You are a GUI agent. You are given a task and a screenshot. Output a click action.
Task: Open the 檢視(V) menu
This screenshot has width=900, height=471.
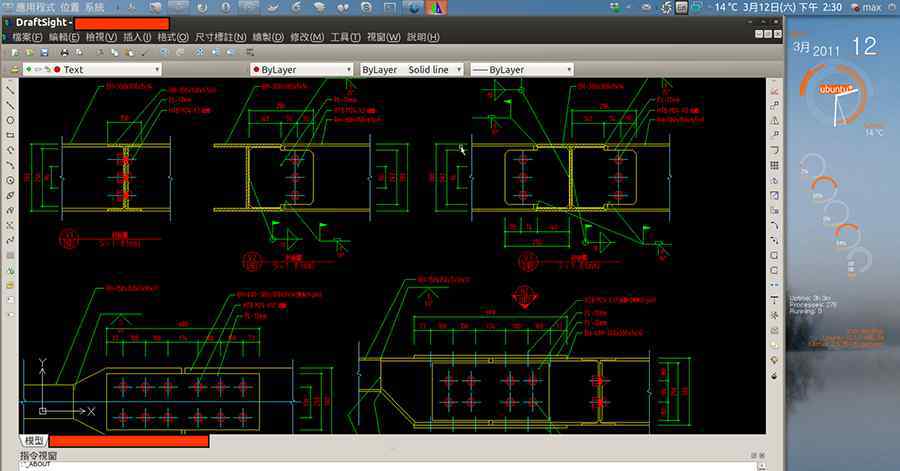click(x=101, y=37)
